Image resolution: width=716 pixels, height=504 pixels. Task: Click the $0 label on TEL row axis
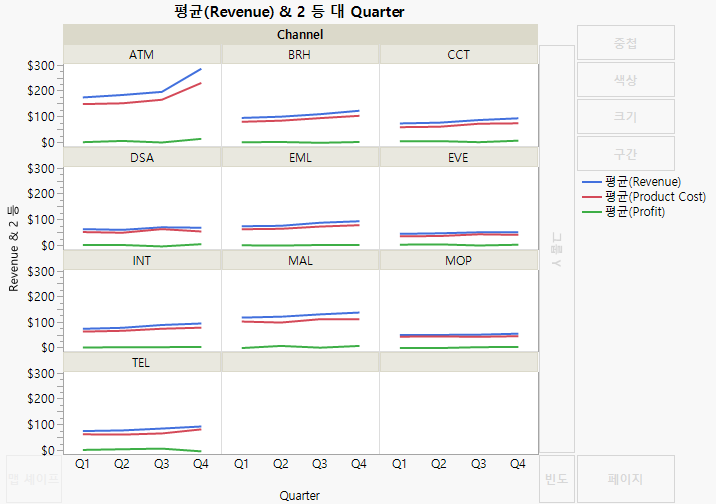tap(48, 451)
